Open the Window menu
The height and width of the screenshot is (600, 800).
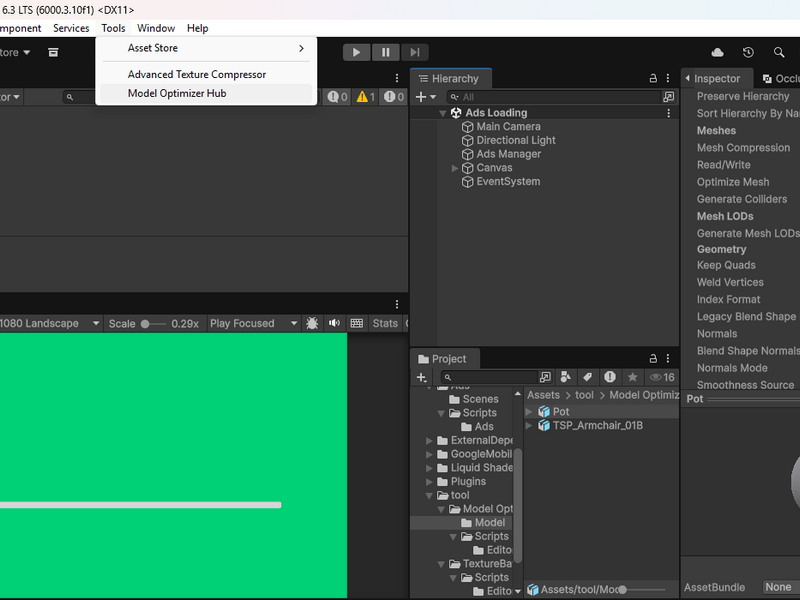[x=156, y=28]
